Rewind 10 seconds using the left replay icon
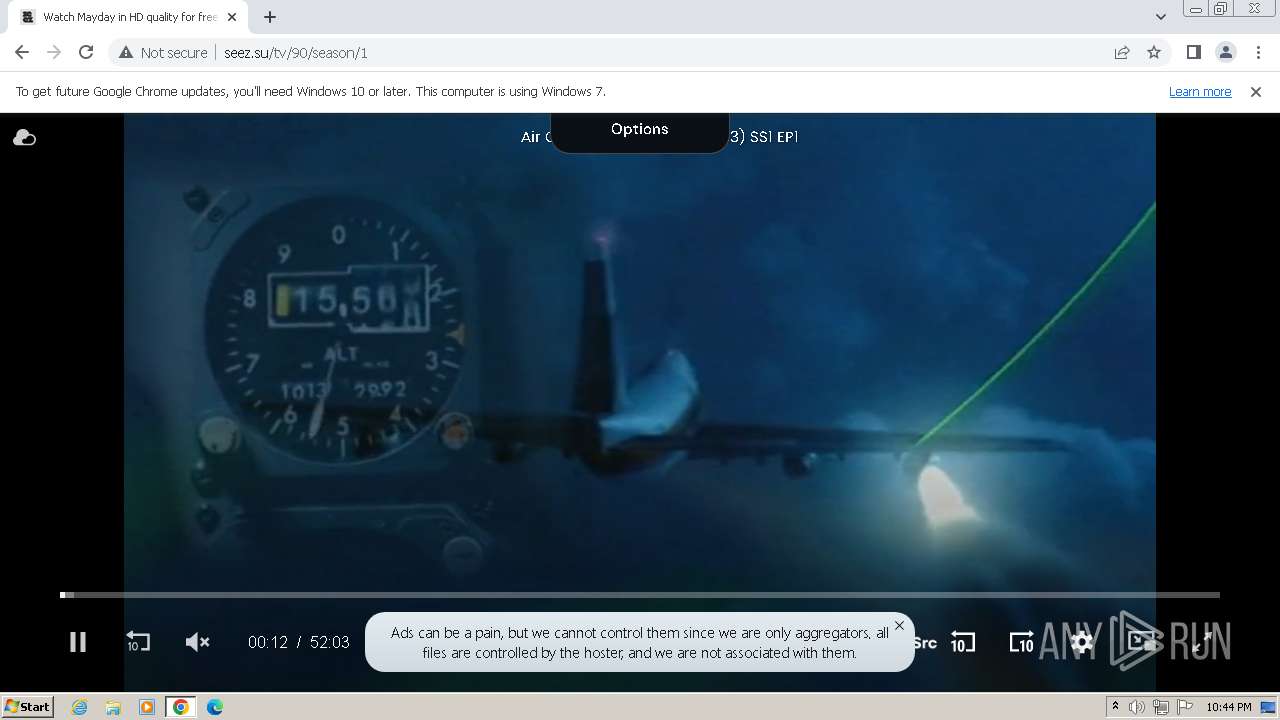The height and width of the screenshot is (720, 1280). coord(137,642)
